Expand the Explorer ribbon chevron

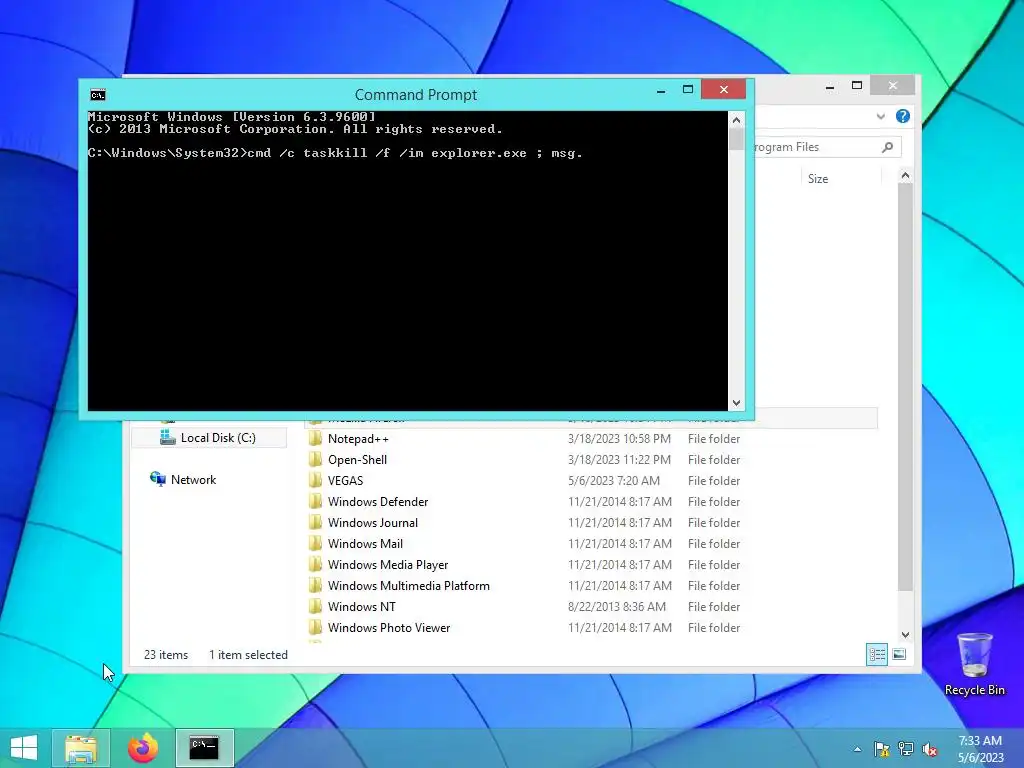click(x=880, y=116)
